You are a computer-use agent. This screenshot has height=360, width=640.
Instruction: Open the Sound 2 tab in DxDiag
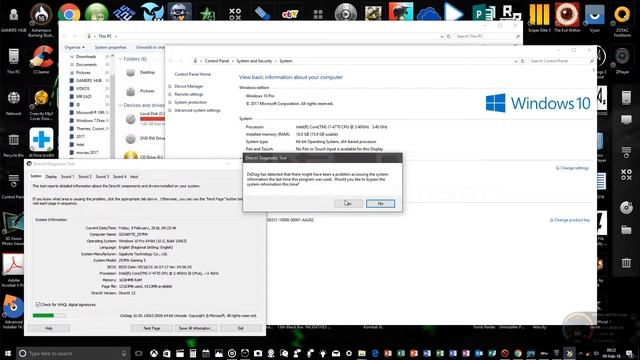(84, 176)
